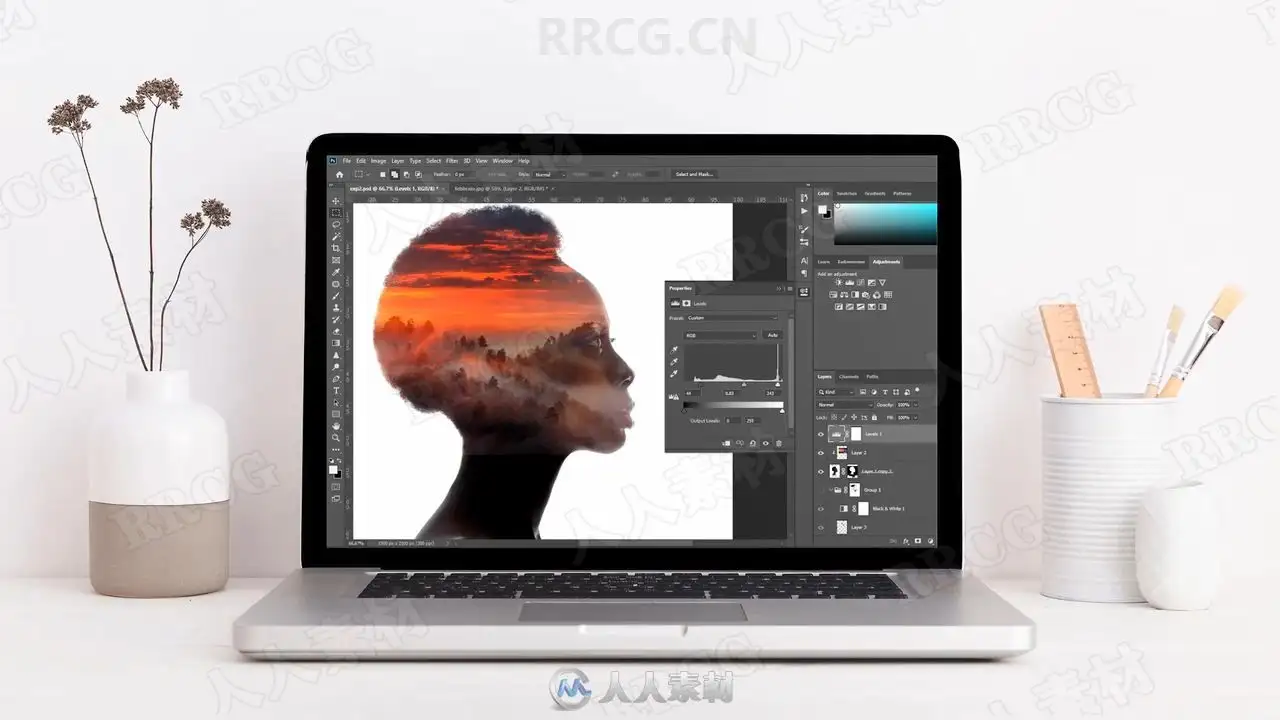
Task: Select the Frame tool
Action: (x=336, y=260)
